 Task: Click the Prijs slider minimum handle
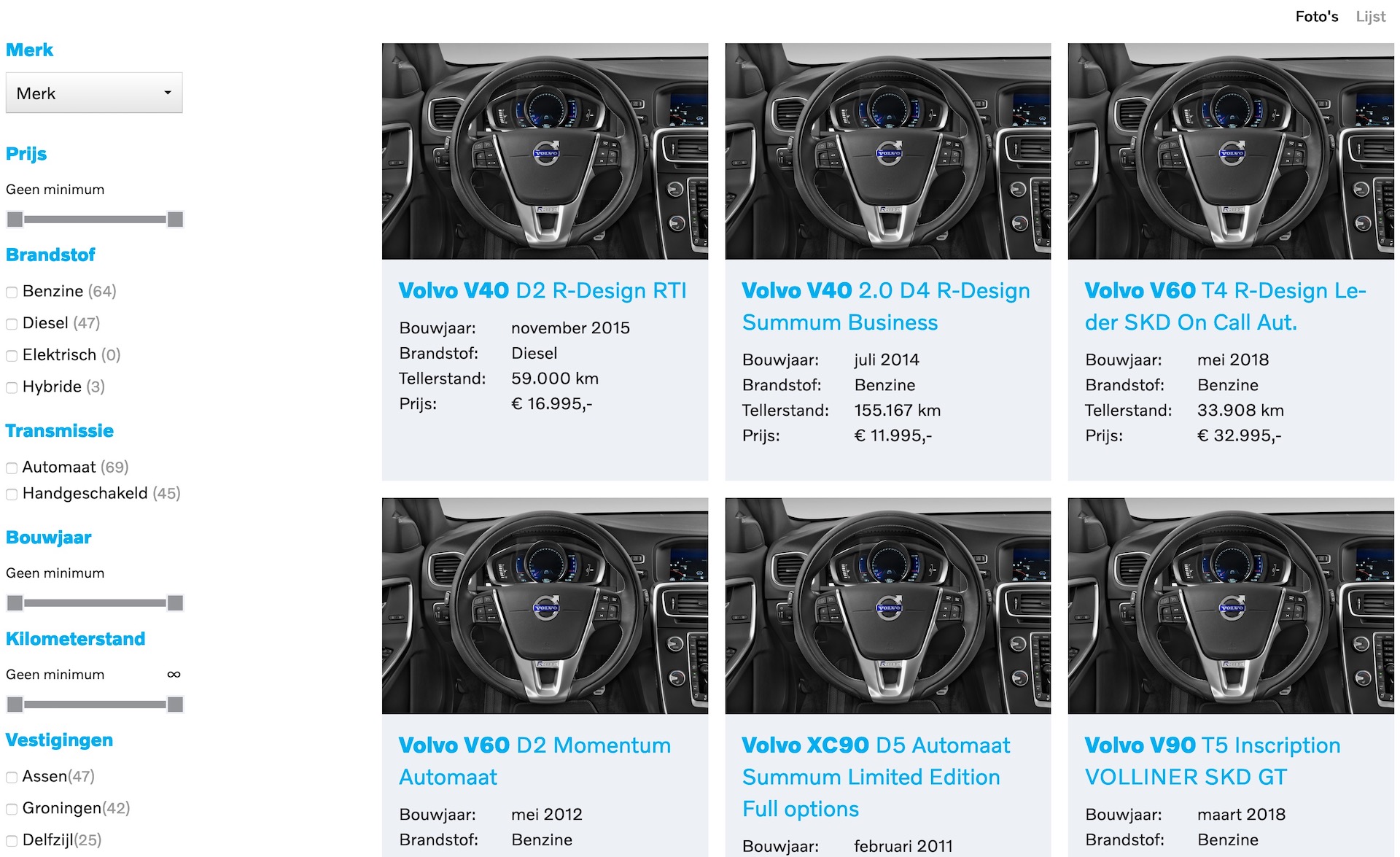(x=15, y=219)
